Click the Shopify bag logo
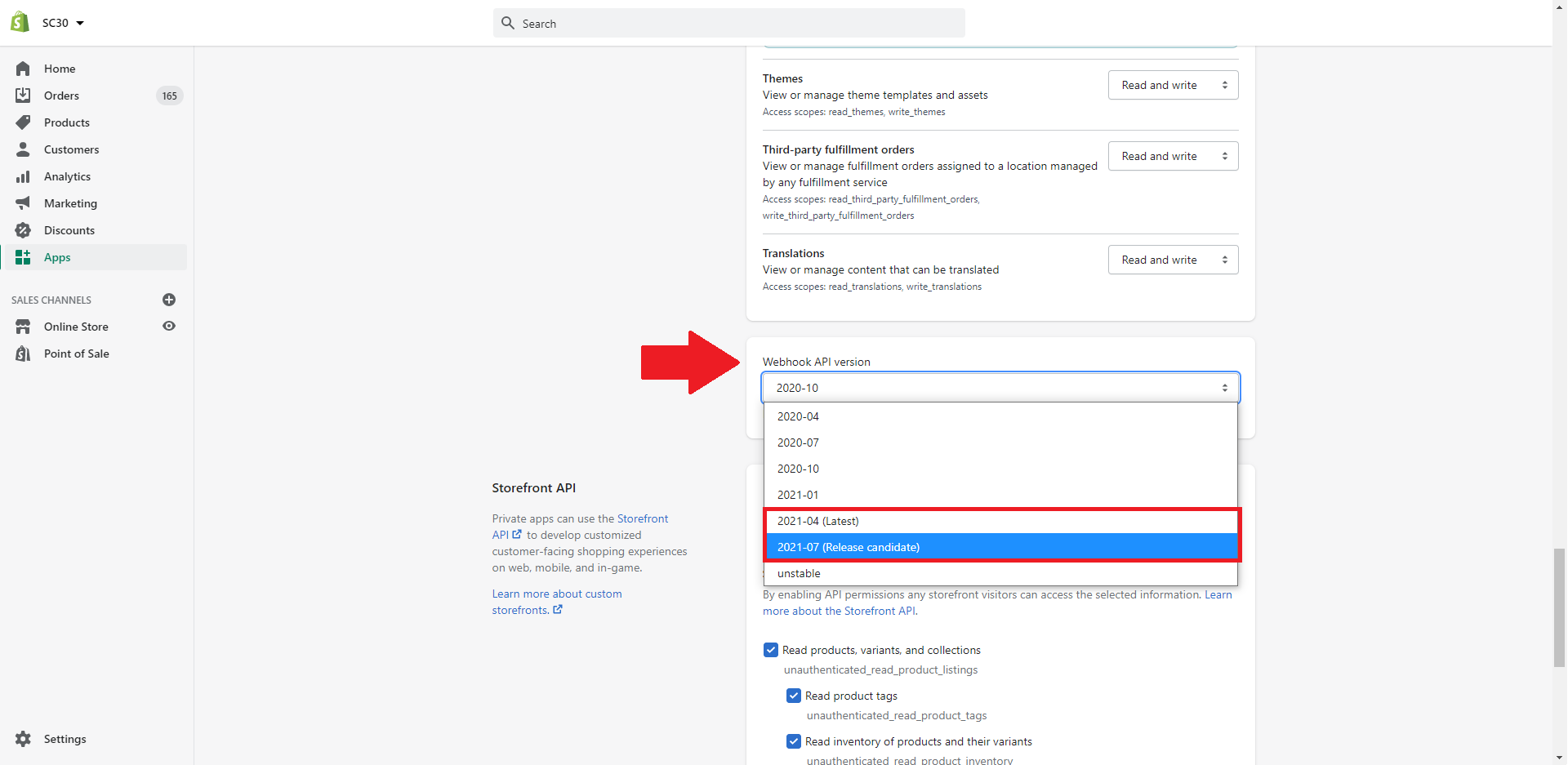This screenshot has width=1568, height=765. 20,22
